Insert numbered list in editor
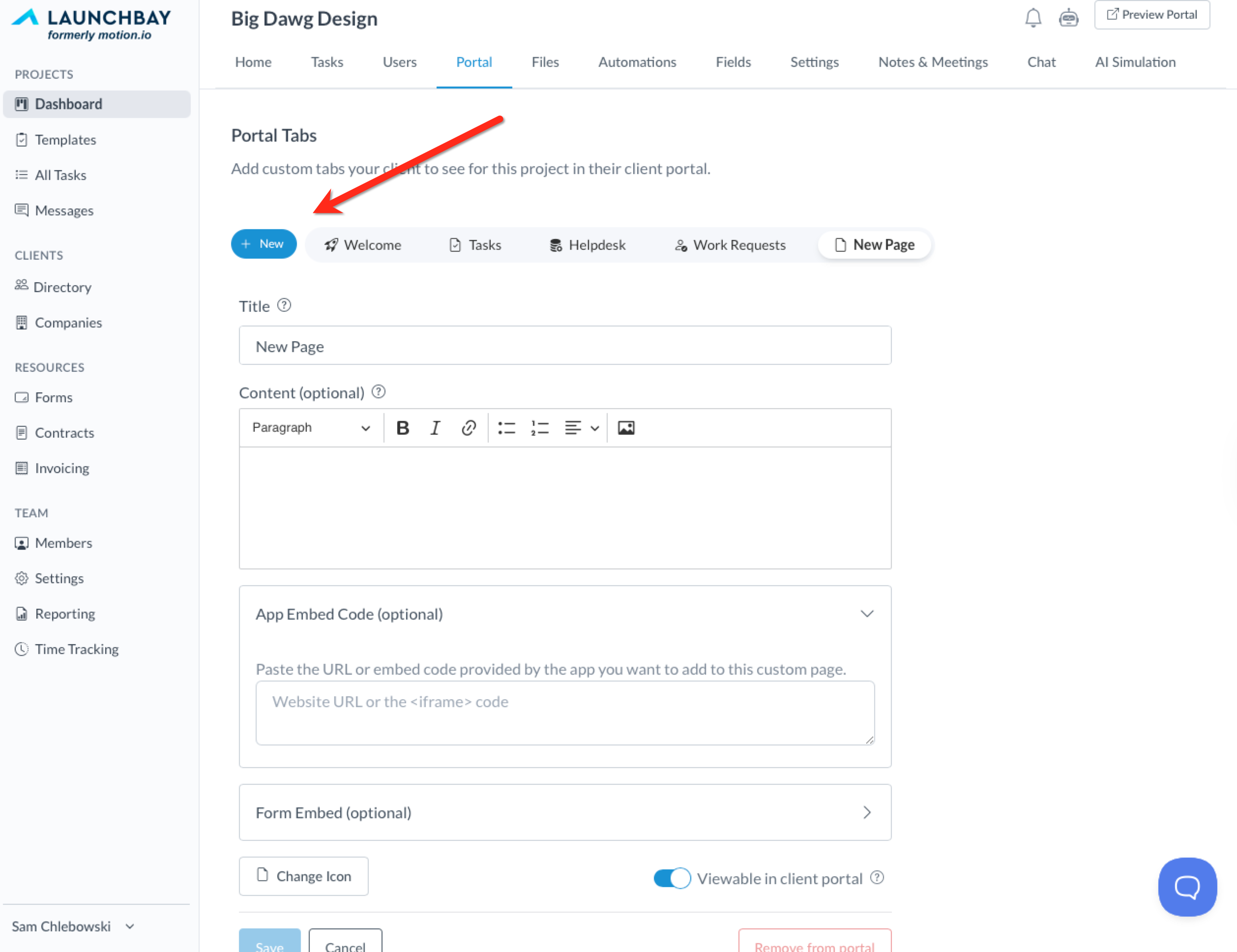 coord(539,428)
